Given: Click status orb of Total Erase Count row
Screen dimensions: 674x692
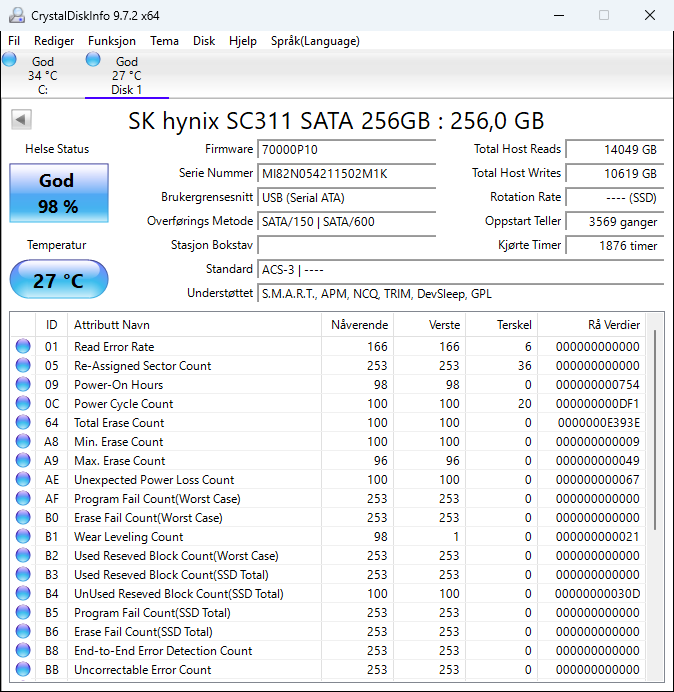Looking at the screenshot, I should 23,422.
